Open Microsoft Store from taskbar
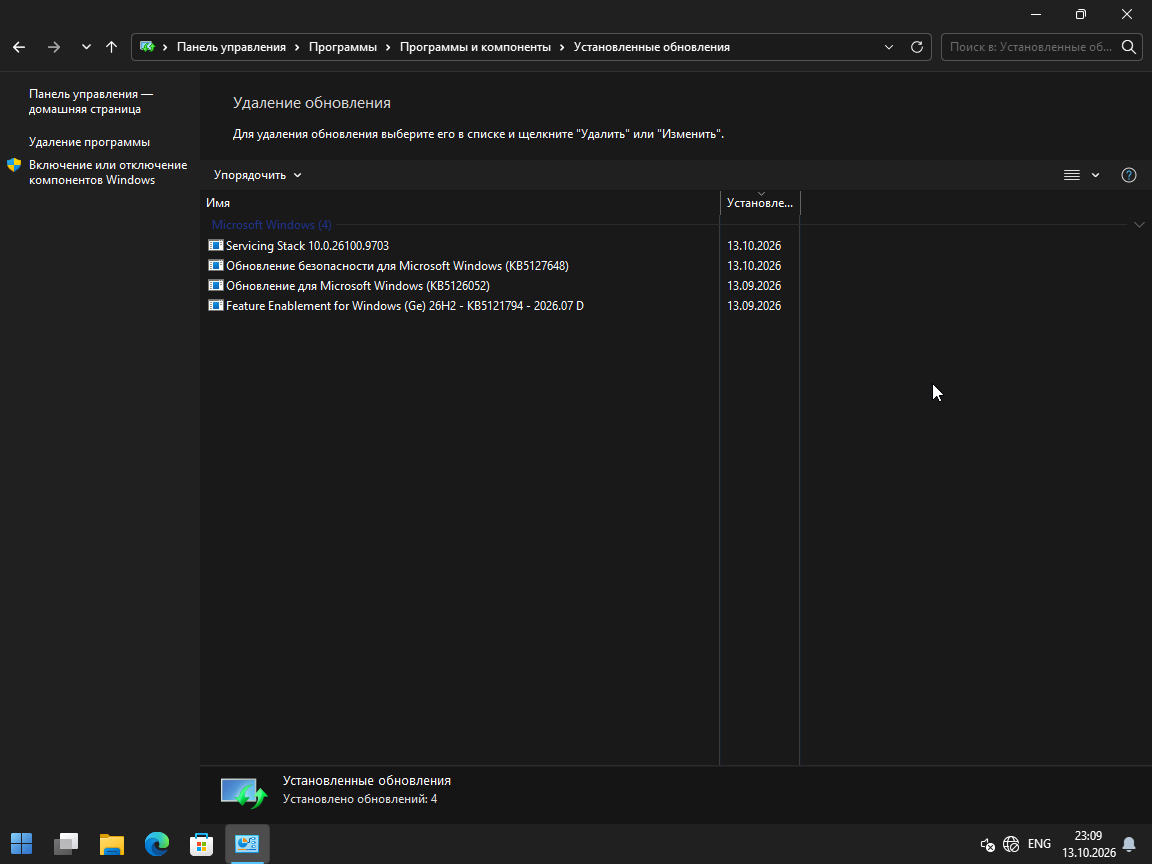Image resolution: width=1152 pixels, height=864 pixels. (x=201, y=843)
